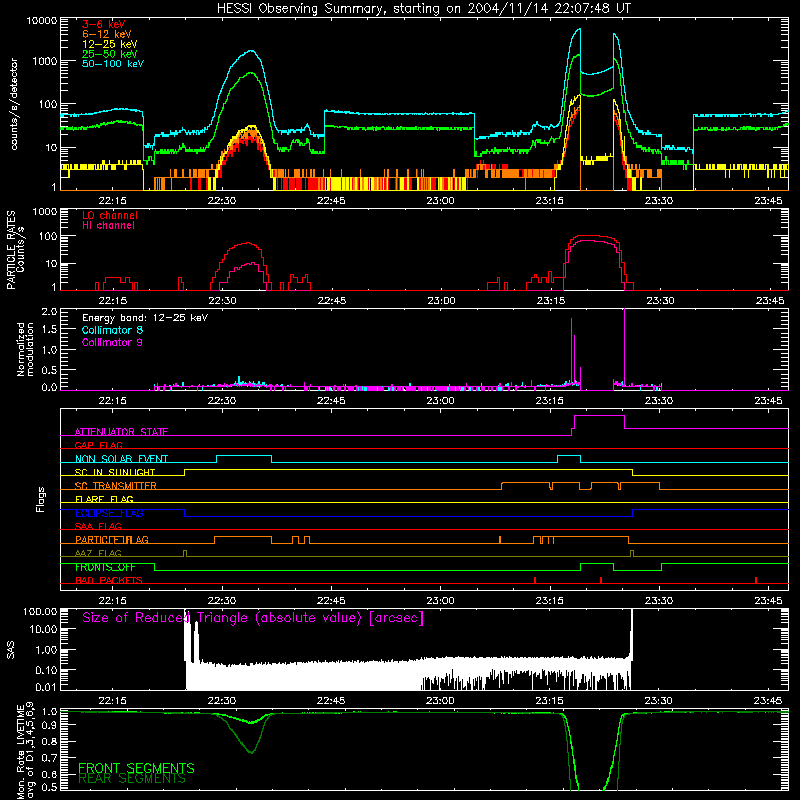This screenshot has width=800, height=800.
Task: Click the 23:30 tick below the SAS panel
Action: [659, 701]
